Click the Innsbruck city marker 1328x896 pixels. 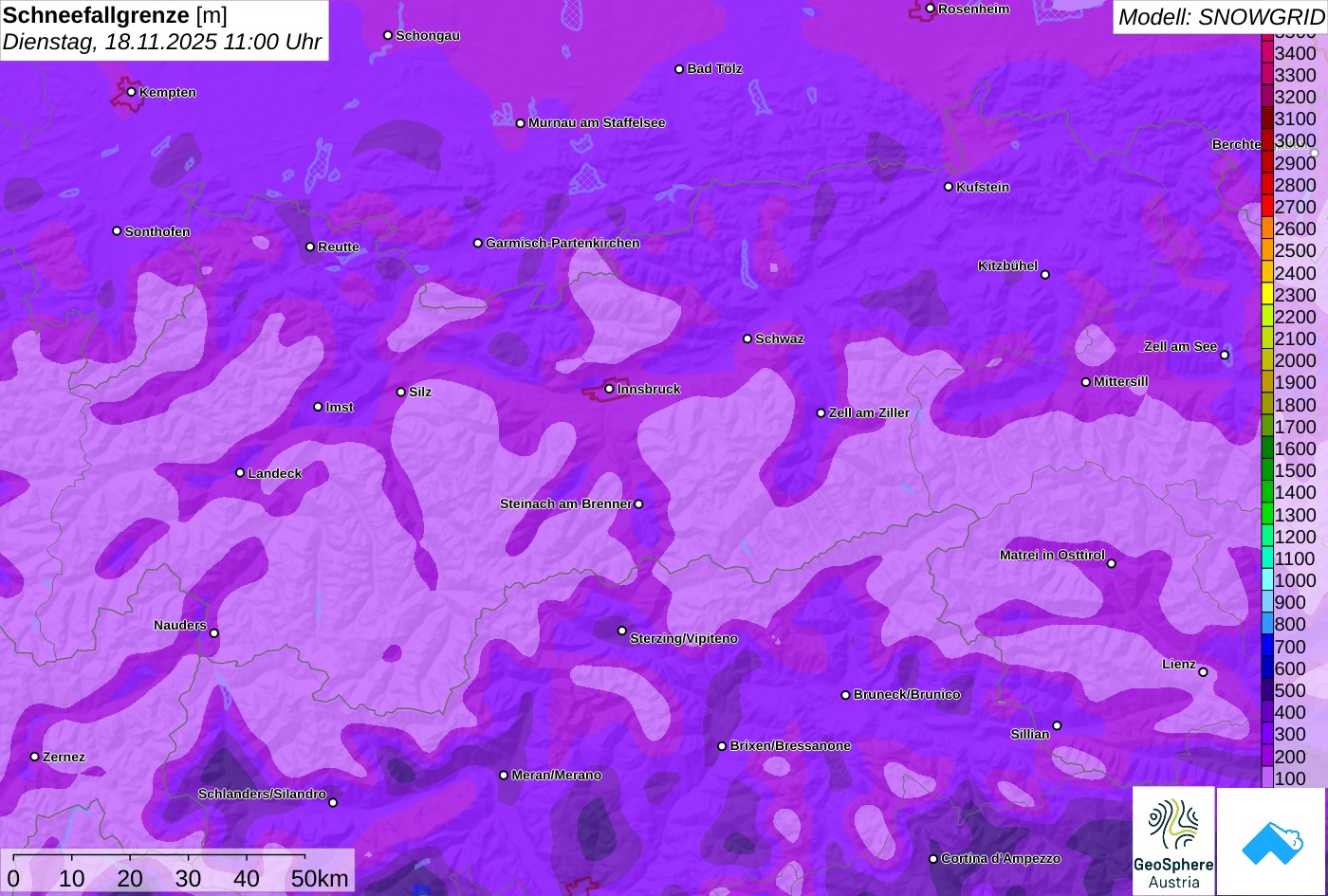pos(609,389)
